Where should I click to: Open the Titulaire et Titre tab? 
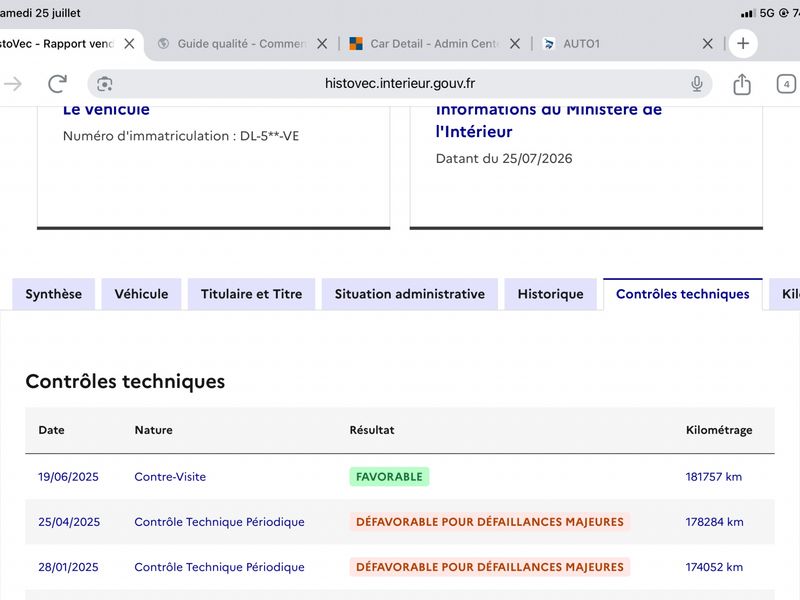coord(252,294)
